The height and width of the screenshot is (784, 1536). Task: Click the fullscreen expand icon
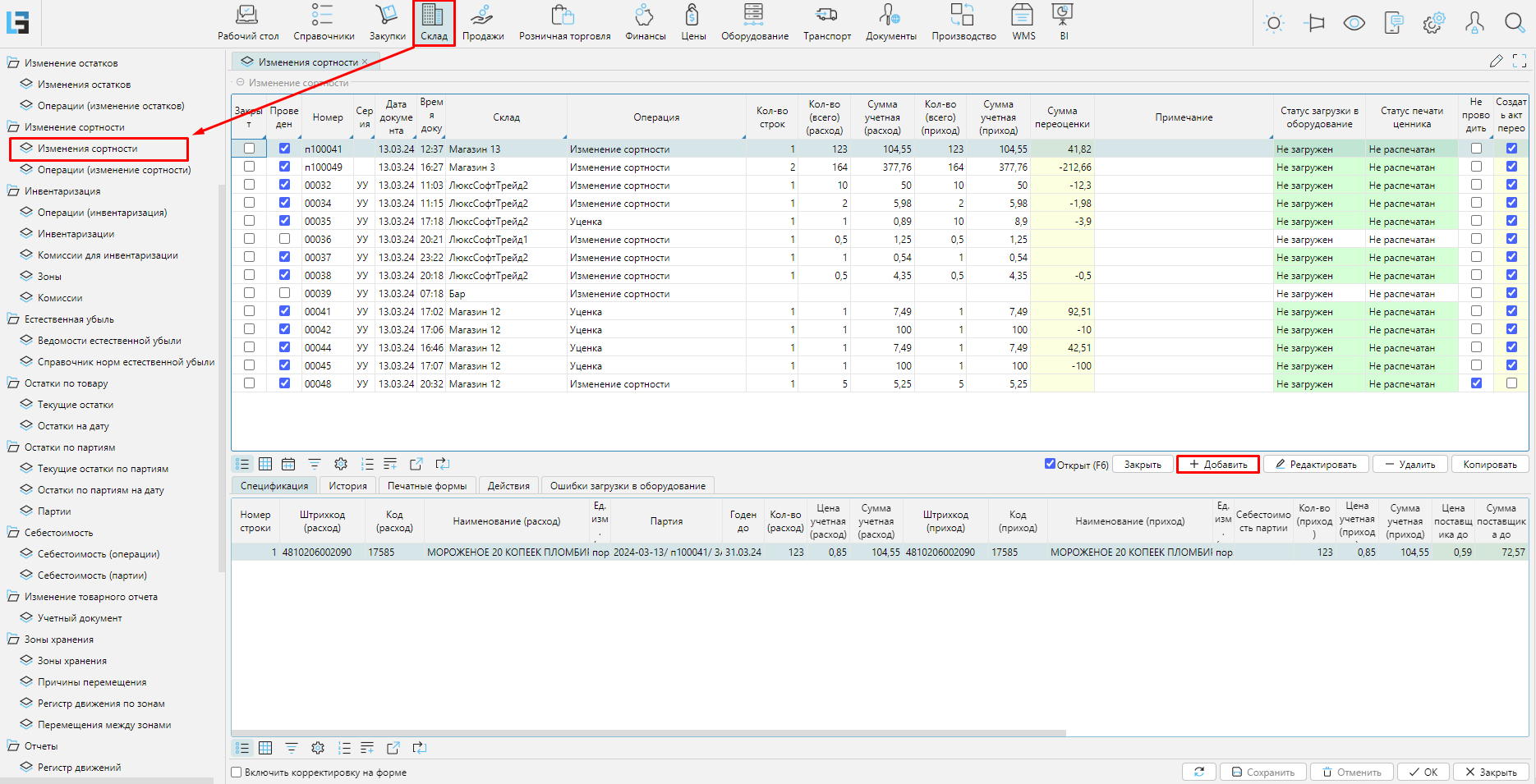coord(1520,61)
